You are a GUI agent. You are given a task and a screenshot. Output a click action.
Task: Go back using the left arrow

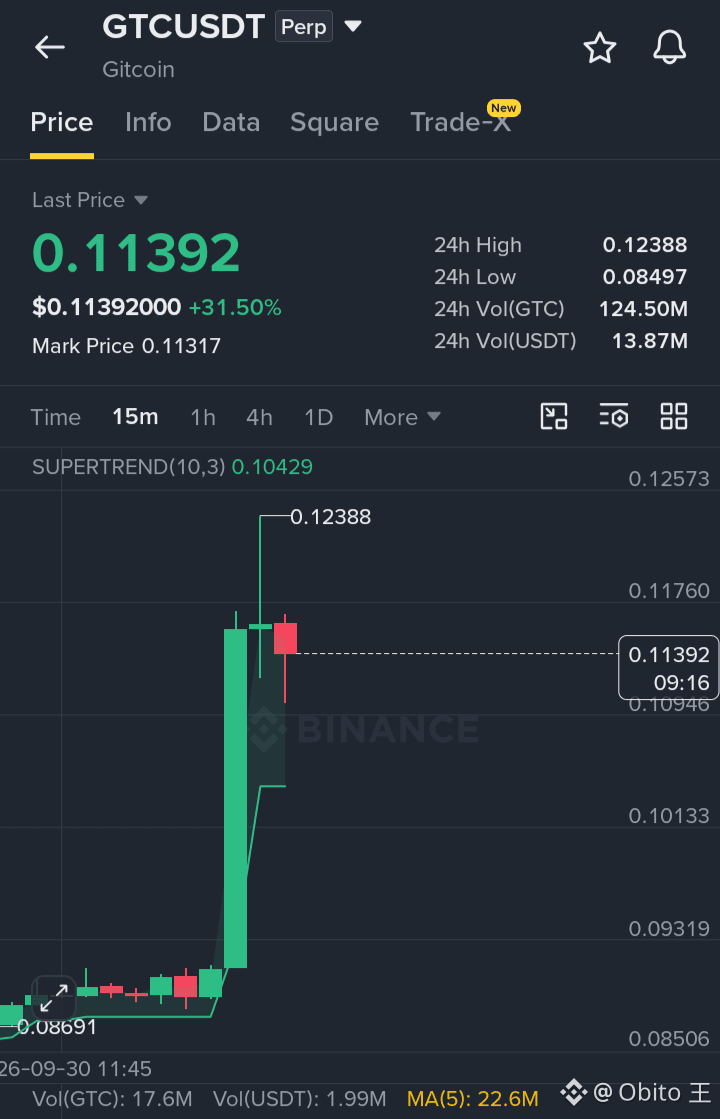(50, 47)
